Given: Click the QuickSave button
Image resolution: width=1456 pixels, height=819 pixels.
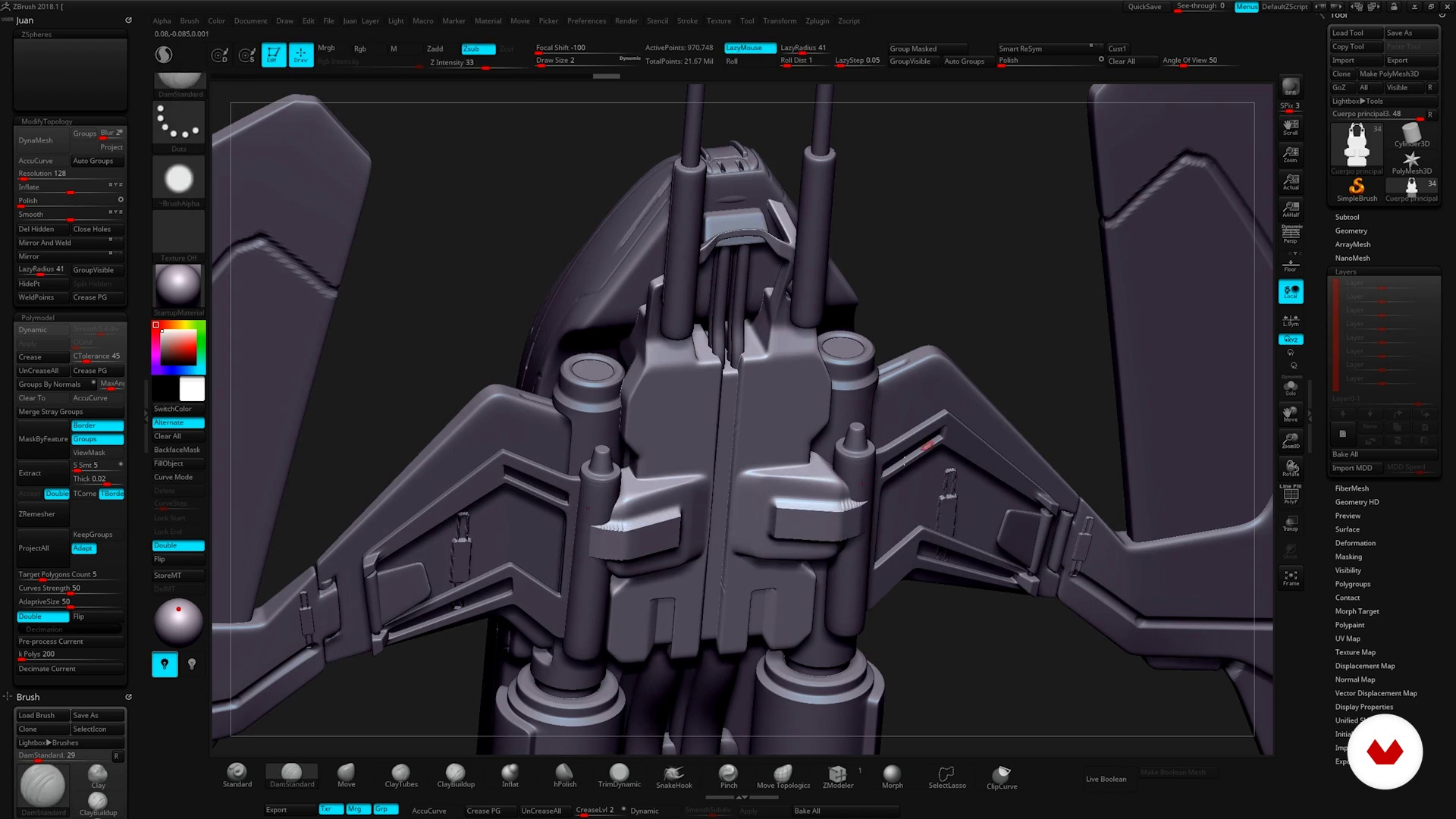Looking at the screenshot, I should (1144, 7).
